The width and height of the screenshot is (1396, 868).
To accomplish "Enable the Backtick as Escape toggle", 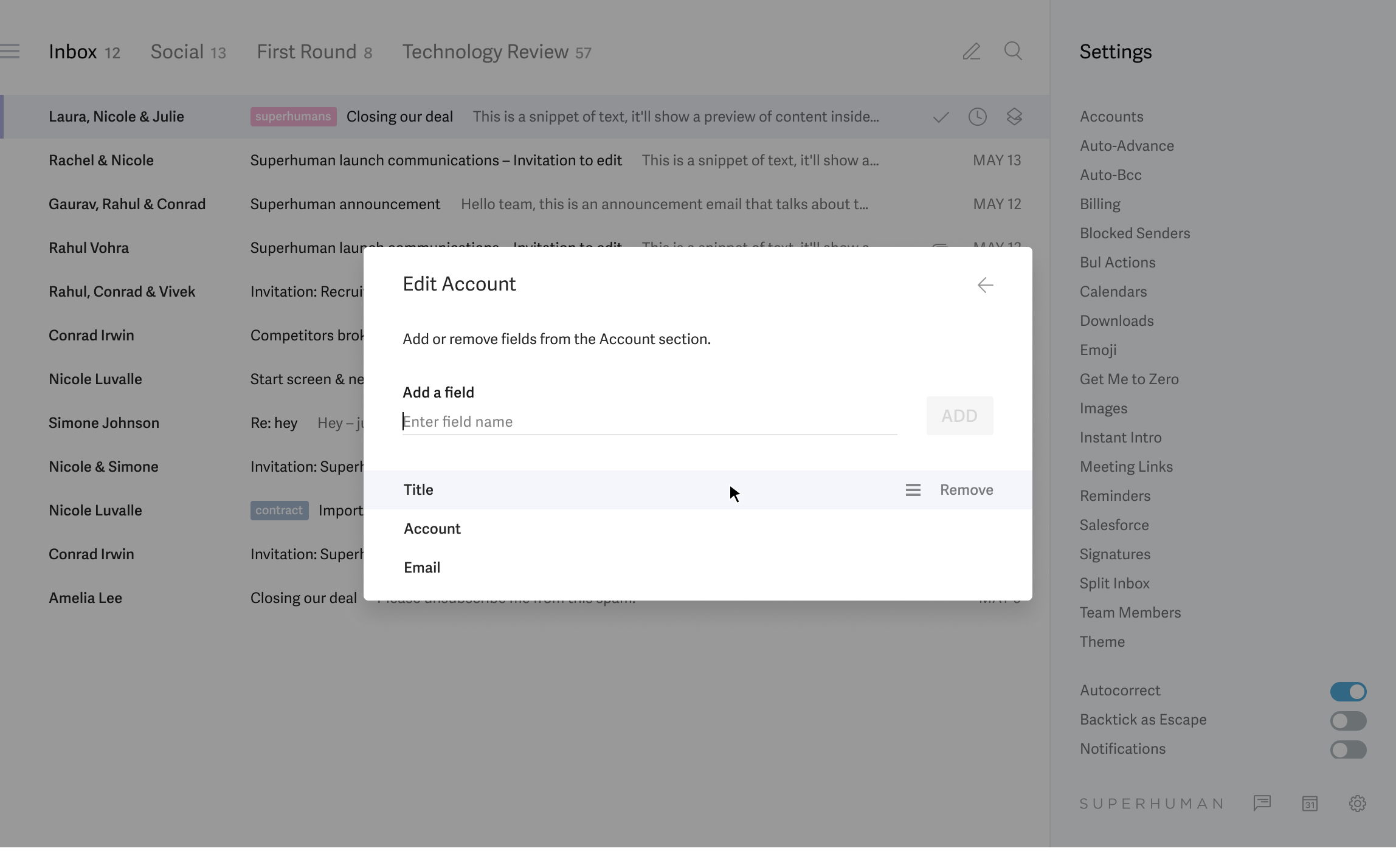I will [x=1348, y=720].
